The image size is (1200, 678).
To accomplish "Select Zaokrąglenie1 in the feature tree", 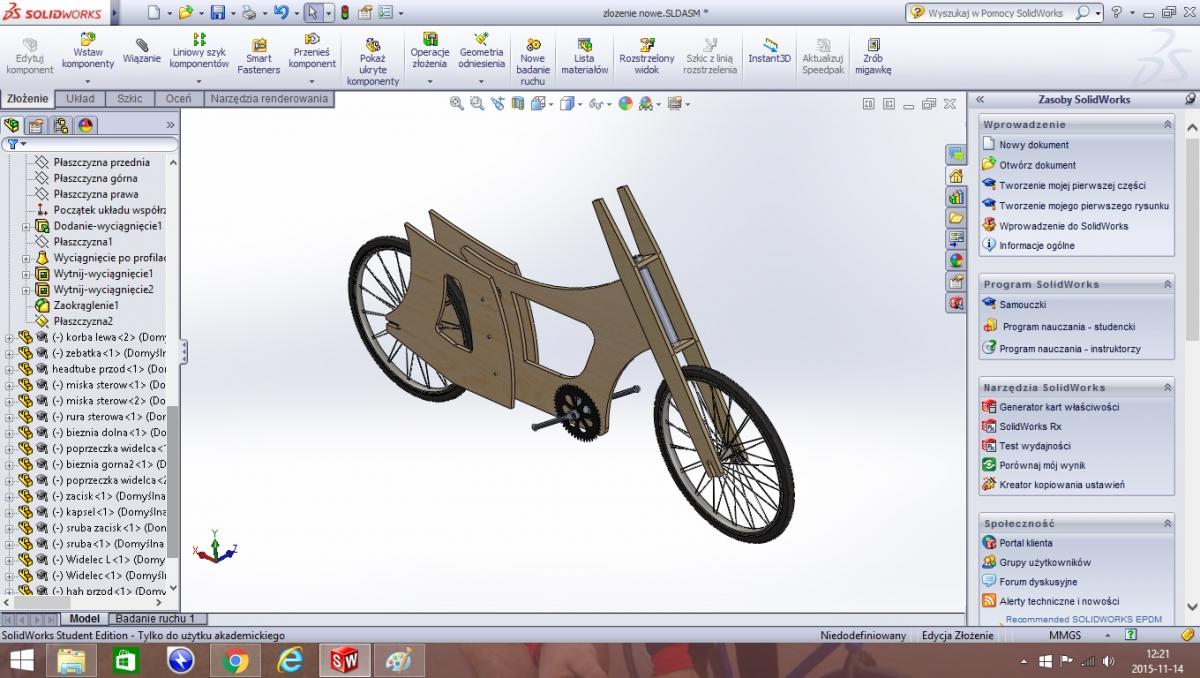I will point(86,305).
